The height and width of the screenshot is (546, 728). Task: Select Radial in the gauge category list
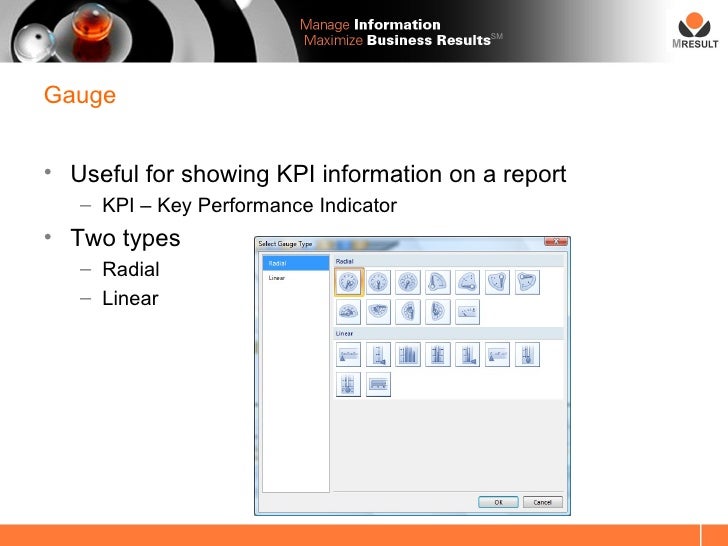[296, 263]
